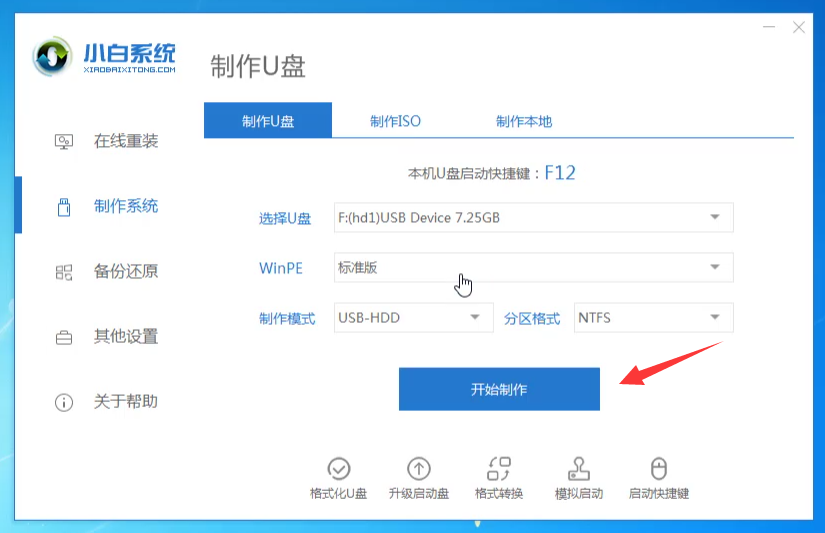Switch to the 制作U盘 tab
Screen dimensions: 825x533
click(x=268, y=120)
